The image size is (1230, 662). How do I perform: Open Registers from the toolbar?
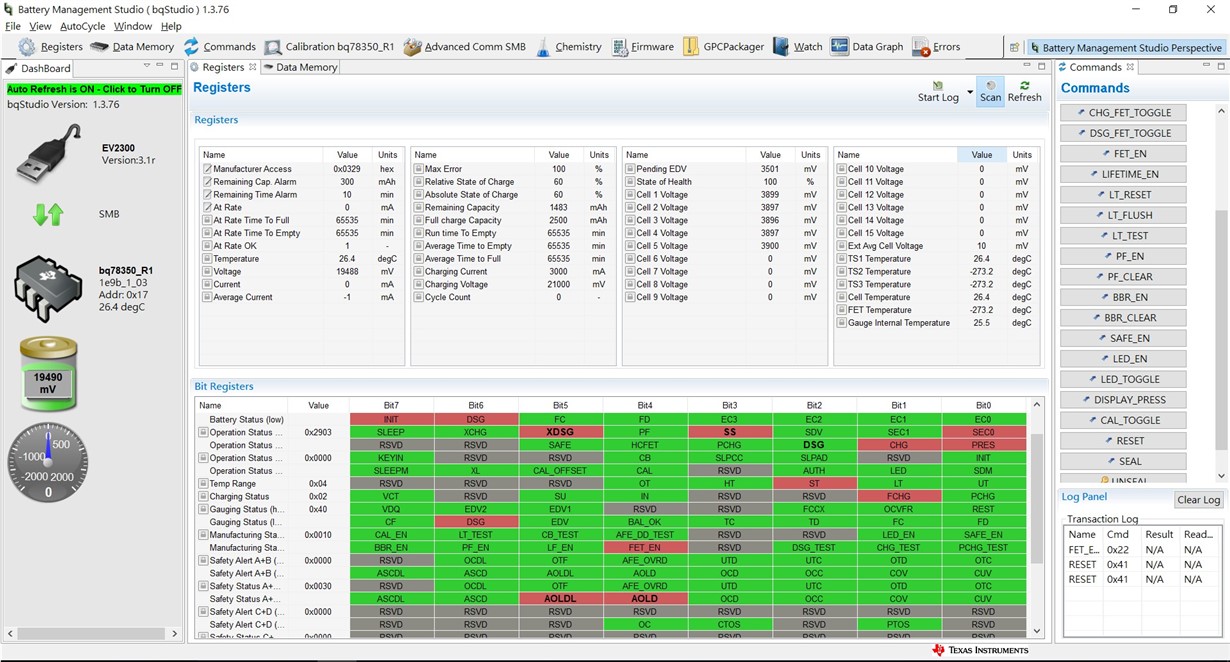[50, 47]
